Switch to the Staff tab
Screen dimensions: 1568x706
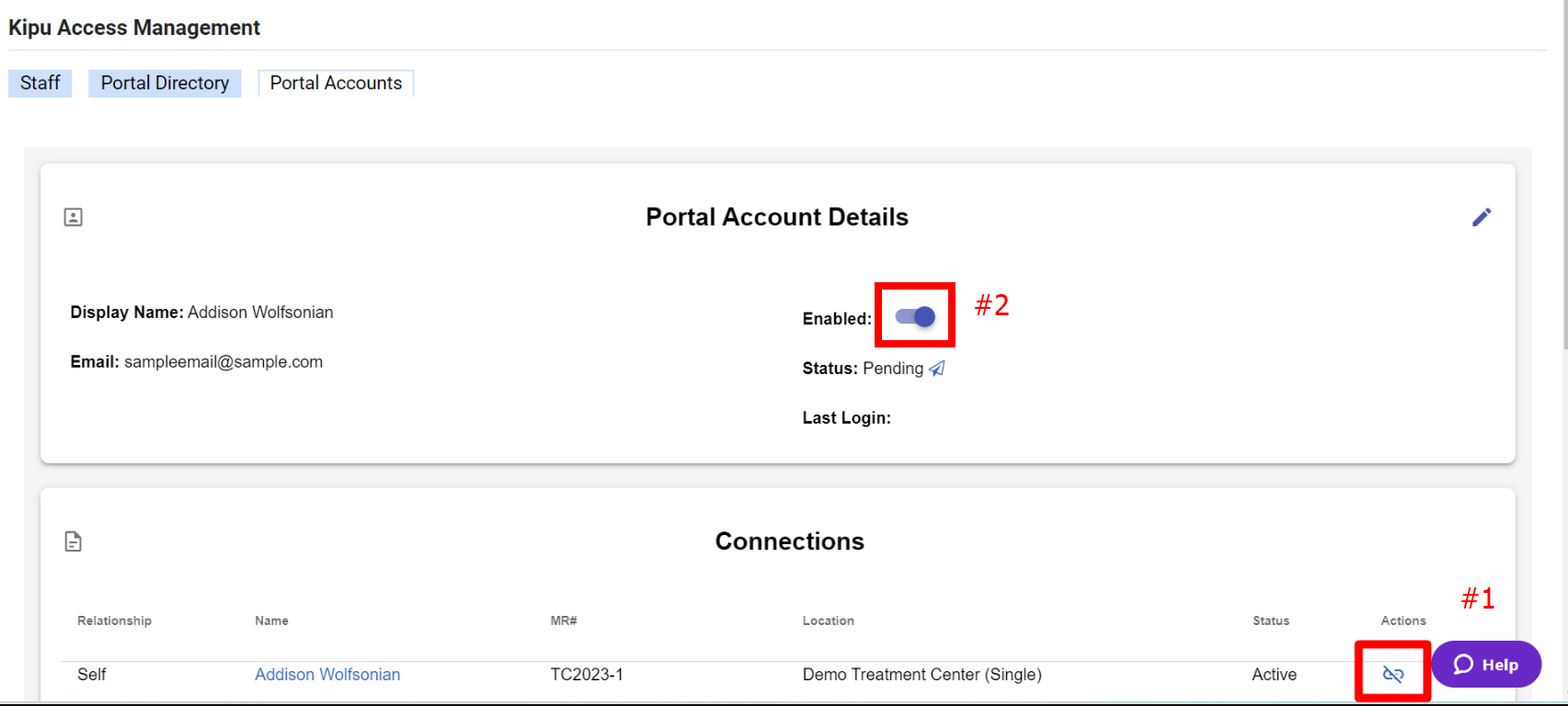[x=40, y=83]
